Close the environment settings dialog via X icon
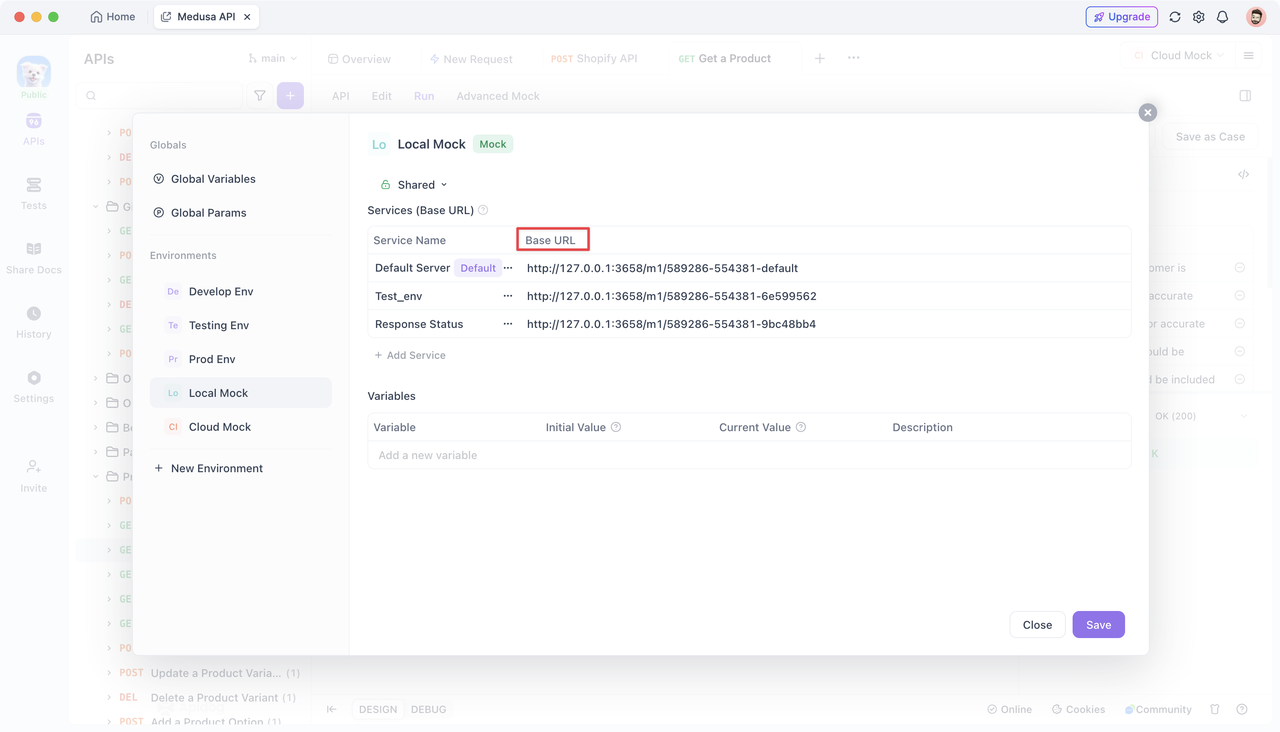 coord(1148,113)
